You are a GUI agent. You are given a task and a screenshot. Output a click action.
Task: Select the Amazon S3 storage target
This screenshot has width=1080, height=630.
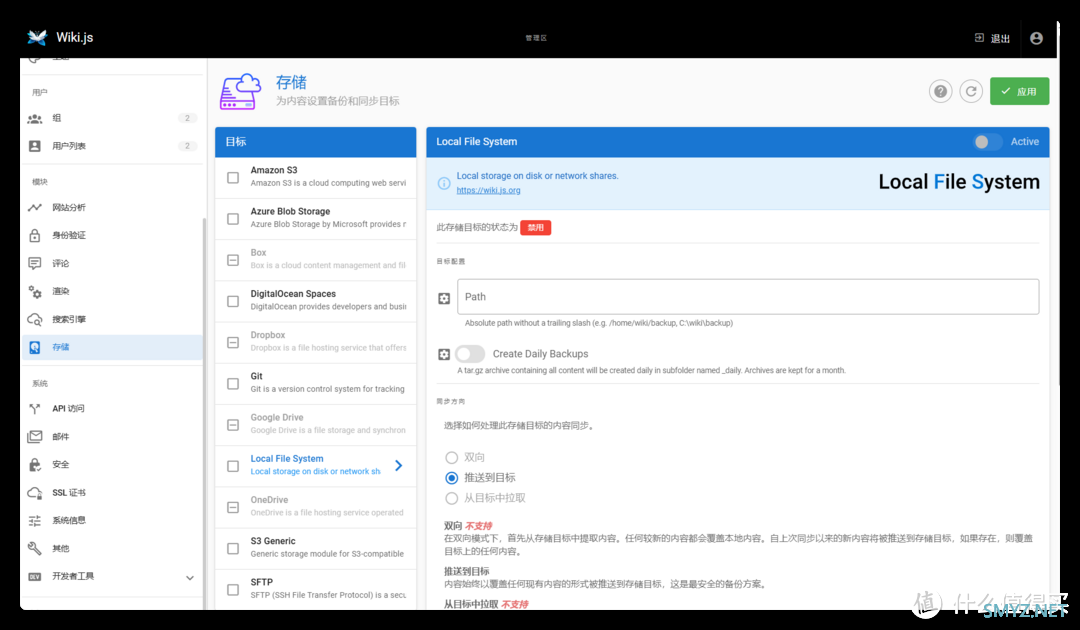point(315,178)
